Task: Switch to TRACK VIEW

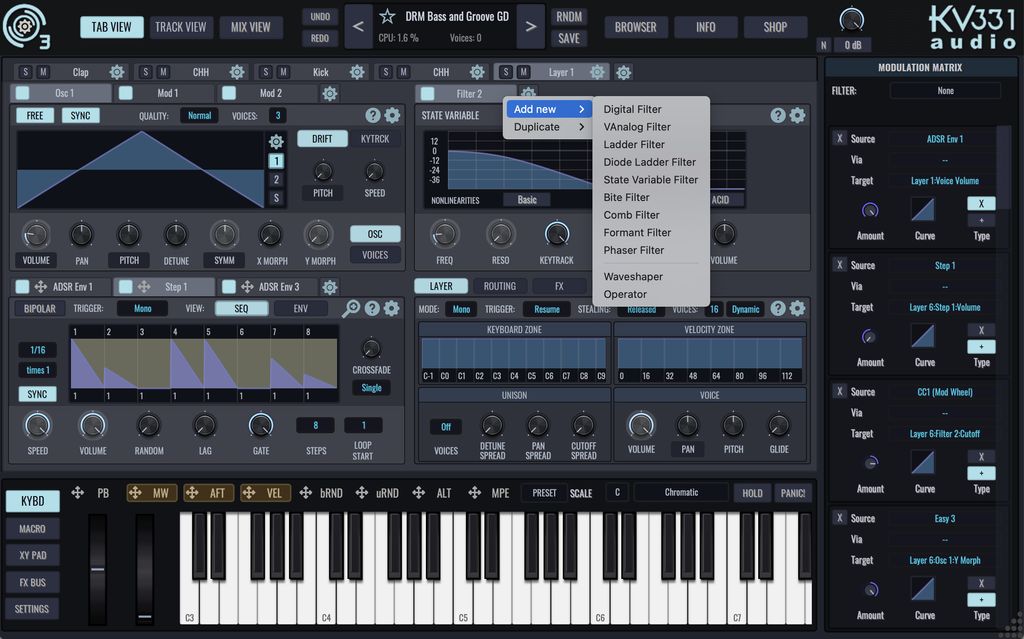Action: 181,26
